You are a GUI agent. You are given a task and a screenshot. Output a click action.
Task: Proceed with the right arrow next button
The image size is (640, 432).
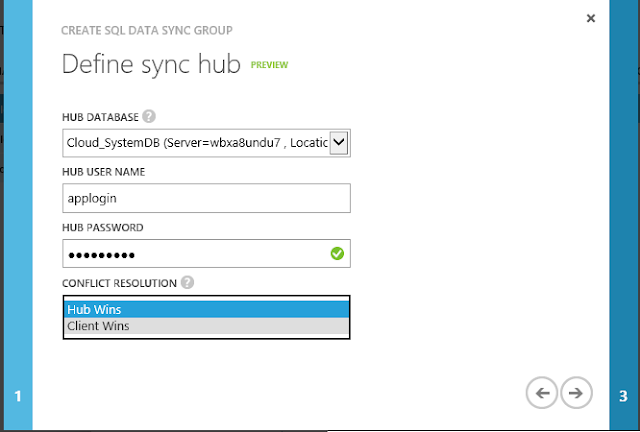tap(576, 393)
